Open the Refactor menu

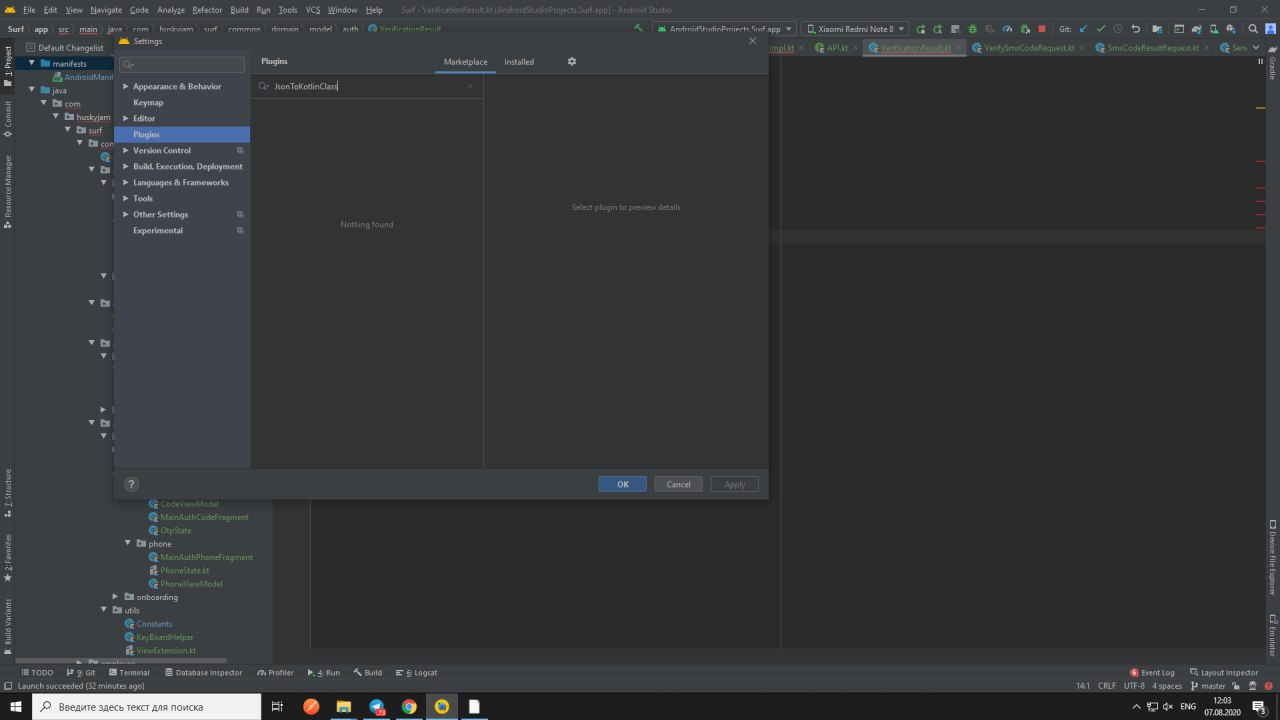pyautogui.click(x=207, y=9)
